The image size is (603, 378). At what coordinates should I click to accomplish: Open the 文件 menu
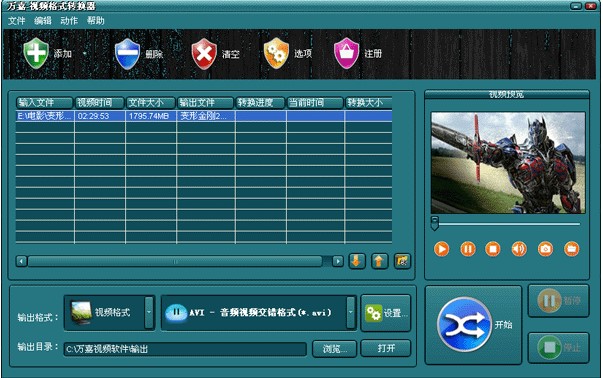[x=17, y=21]
